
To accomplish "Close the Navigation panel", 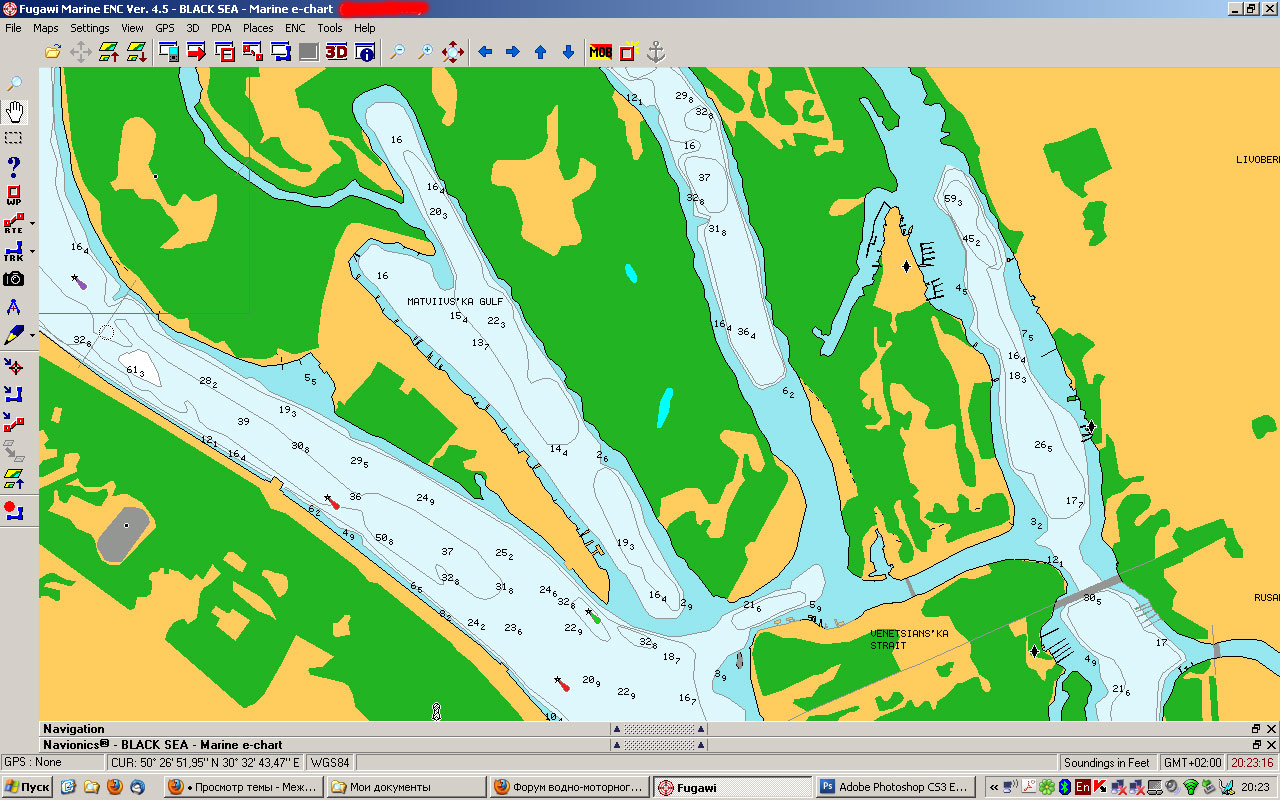I will tap(1271, 729).
